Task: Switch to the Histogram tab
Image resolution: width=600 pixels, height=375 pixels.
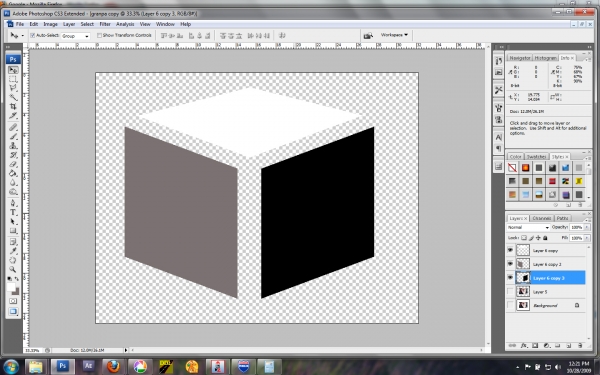Action: click(x=545, y=58)
